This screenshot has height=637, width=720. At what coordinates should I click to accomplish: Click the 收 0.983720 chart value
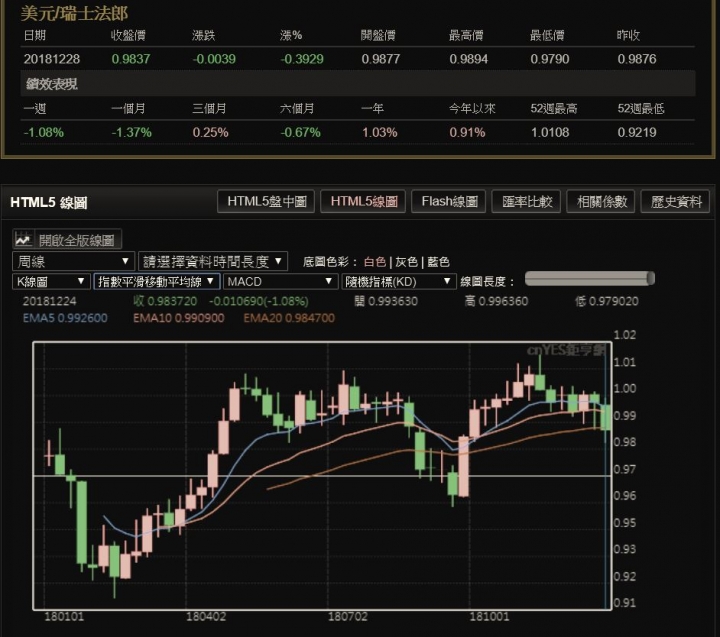pos(165,301)
